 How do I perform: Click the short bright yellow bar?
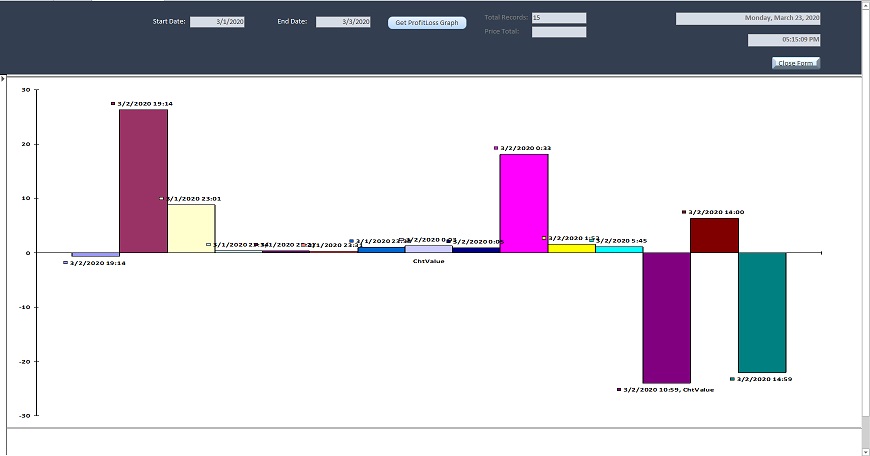tap(571, 249)
